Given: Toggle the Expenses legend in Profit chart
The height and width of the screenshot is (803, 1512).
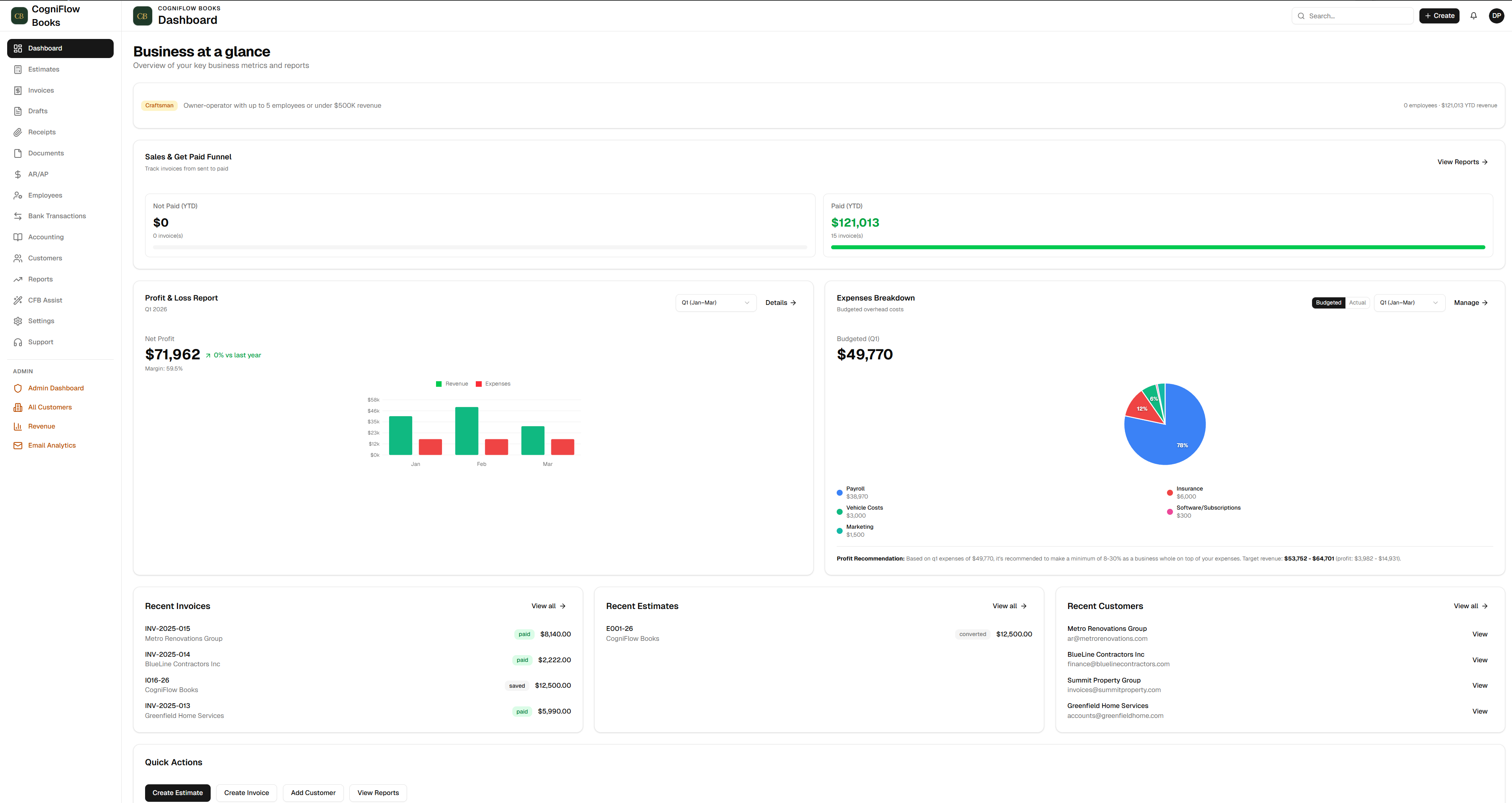Looking at the screenshot, I should [494, 383].
